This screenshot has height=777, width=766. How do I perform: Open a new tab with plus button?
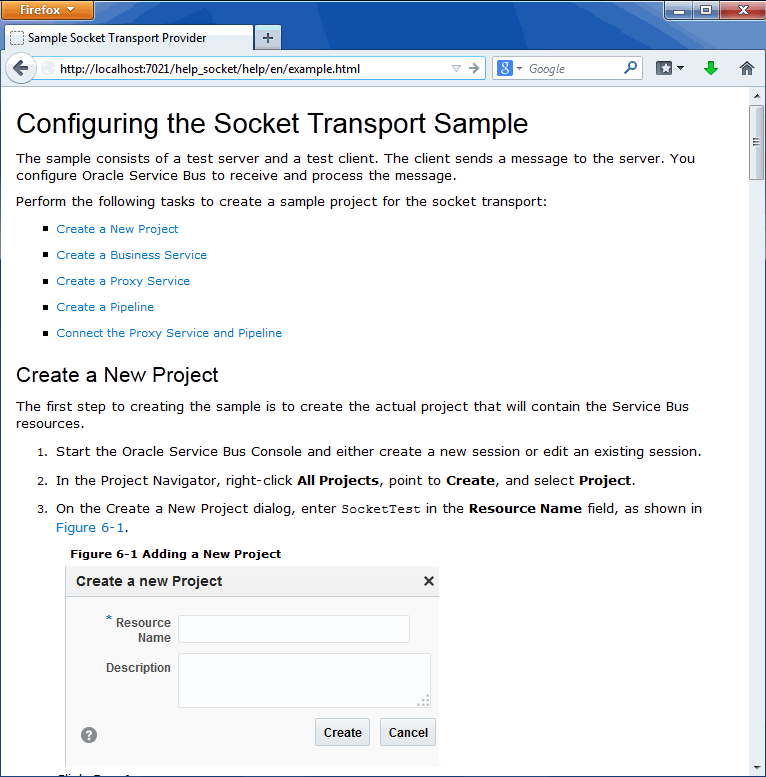268,38
